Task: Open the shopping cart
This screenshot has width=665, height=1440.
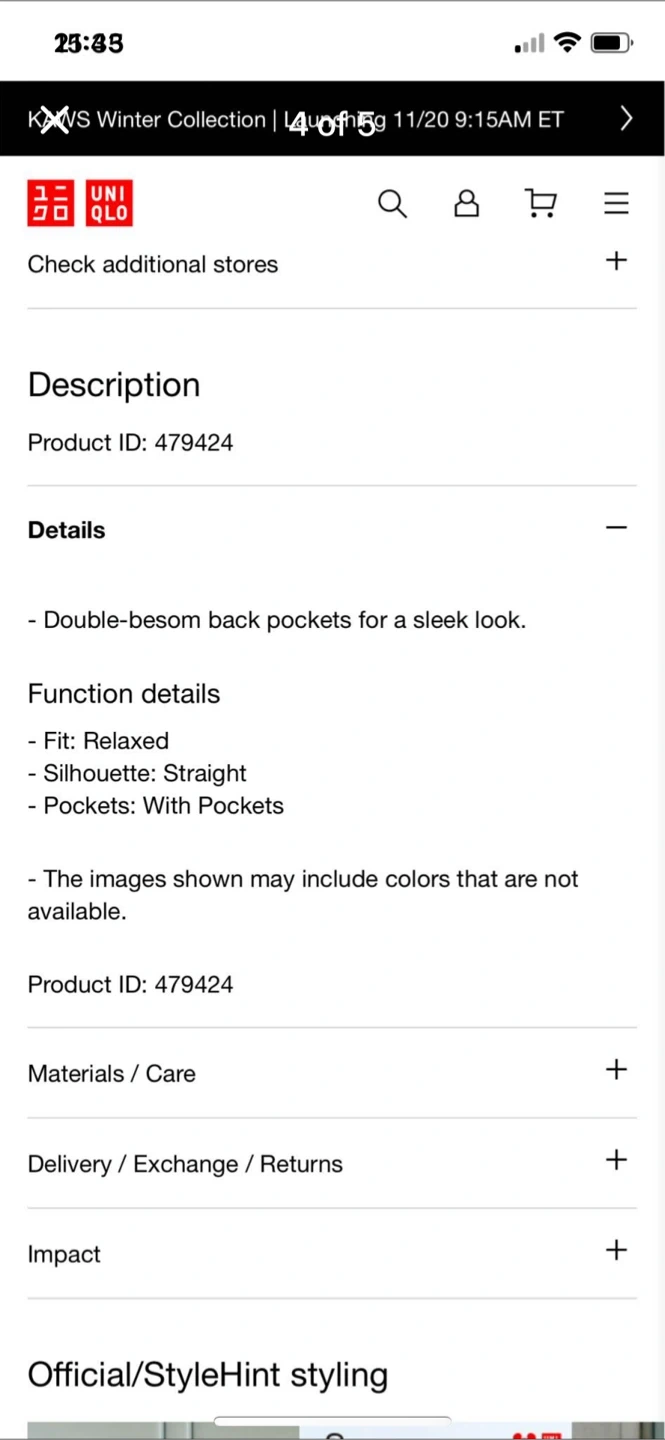Action: click(x=541, y=204)
